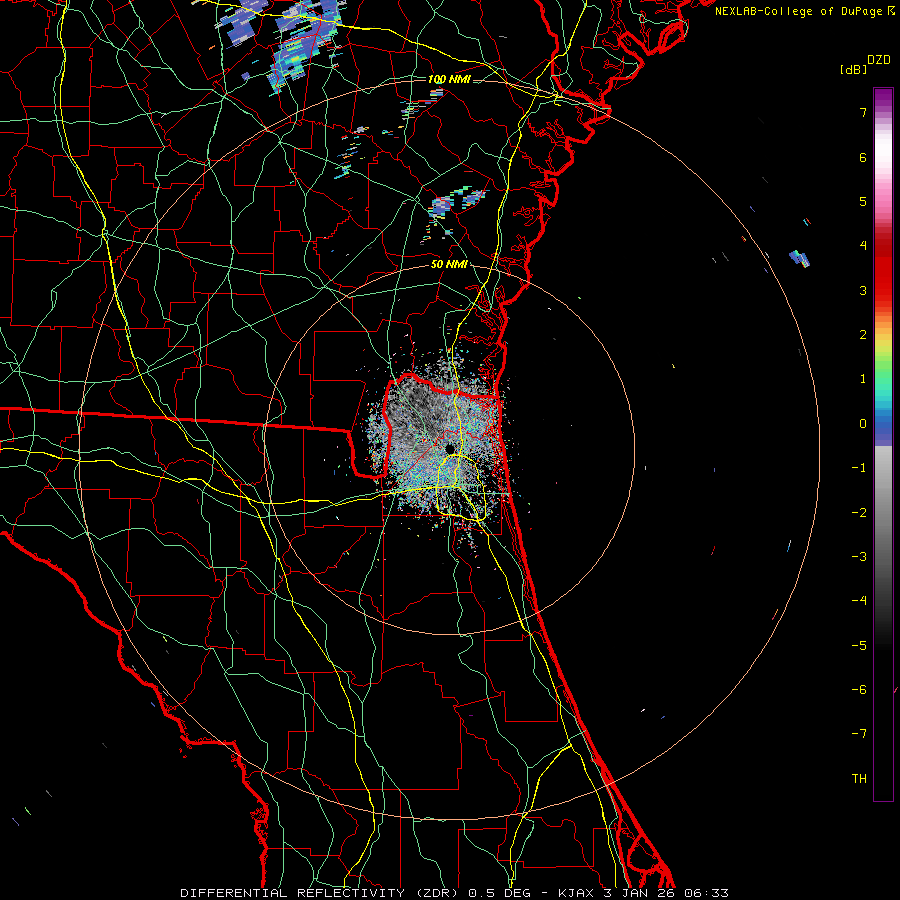Viewport: 900px width, 900px height.
Task: Click the -3 dB tick on color scale
Action: click(859, 556)
